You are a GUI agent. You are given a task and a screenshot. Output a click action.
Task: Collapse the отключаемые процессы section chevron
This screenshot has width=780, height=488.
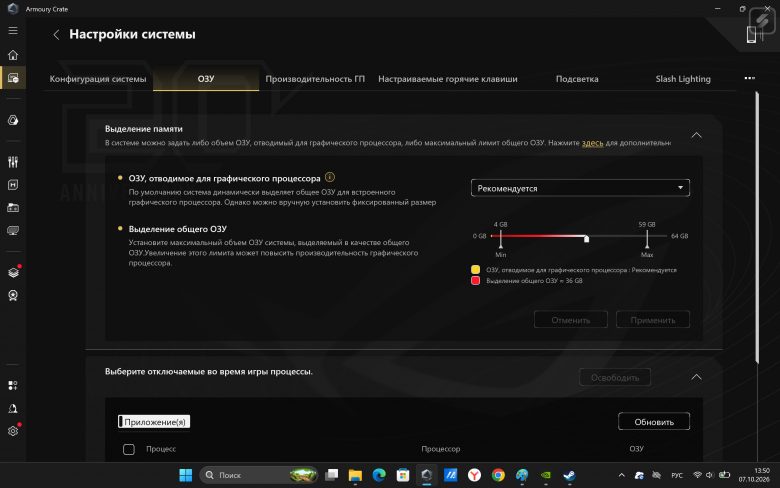pos(696,377)
